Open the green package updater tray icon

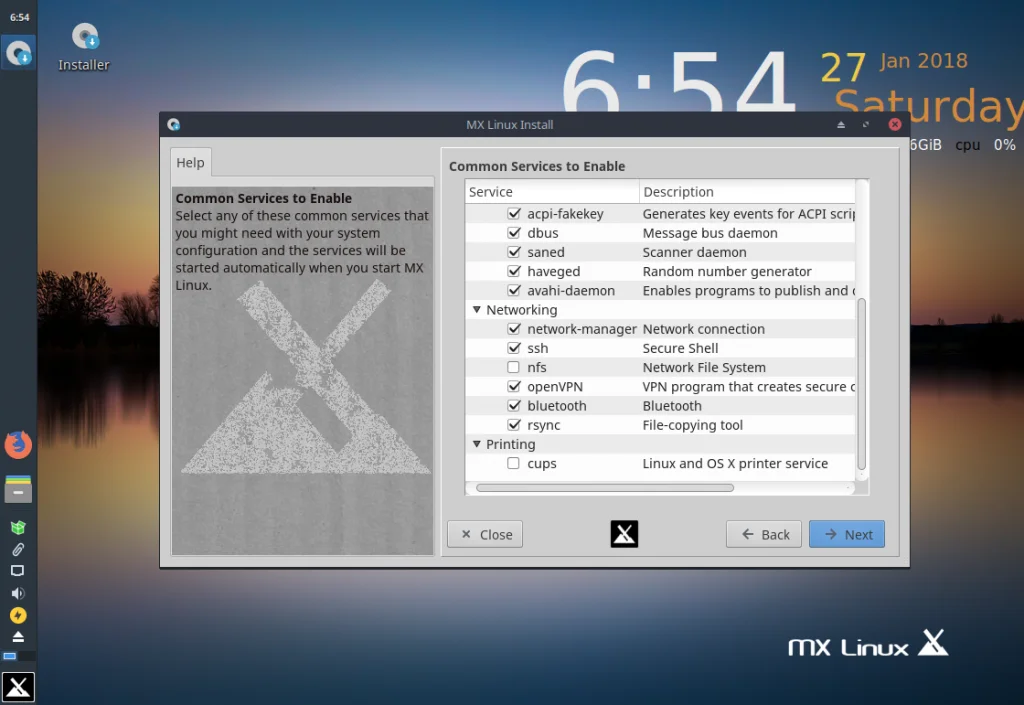(18, 527)
